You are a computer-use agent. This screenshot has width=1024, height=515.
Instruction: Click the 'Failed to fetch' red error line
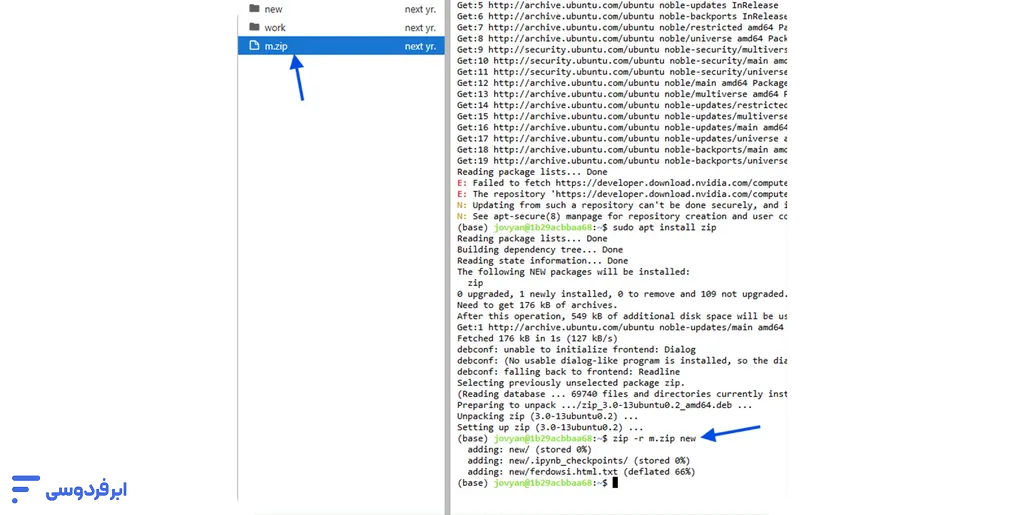[x=620, y=183]
